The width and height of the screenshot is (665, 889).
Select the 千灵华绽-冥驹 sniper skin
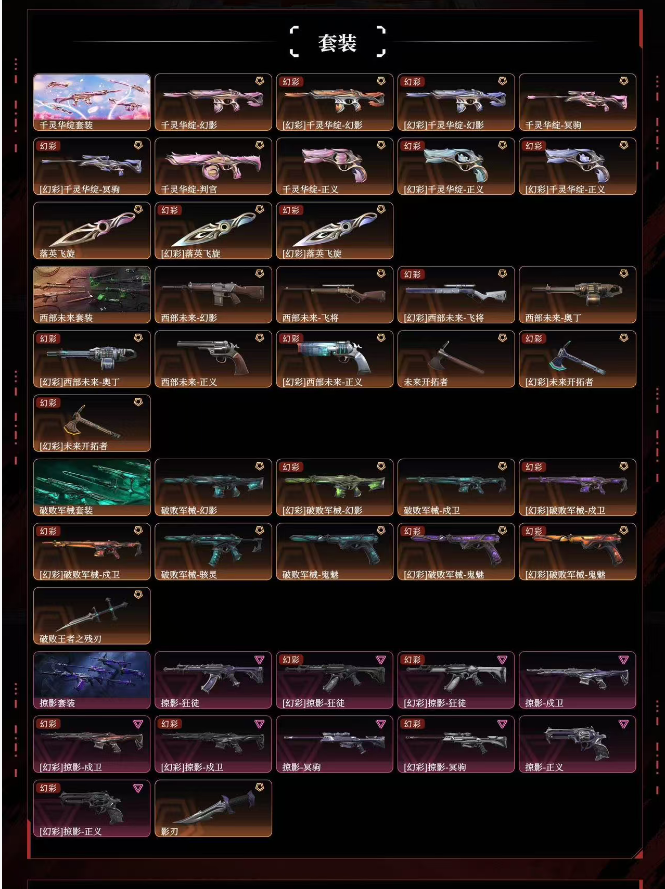point(578,102)
